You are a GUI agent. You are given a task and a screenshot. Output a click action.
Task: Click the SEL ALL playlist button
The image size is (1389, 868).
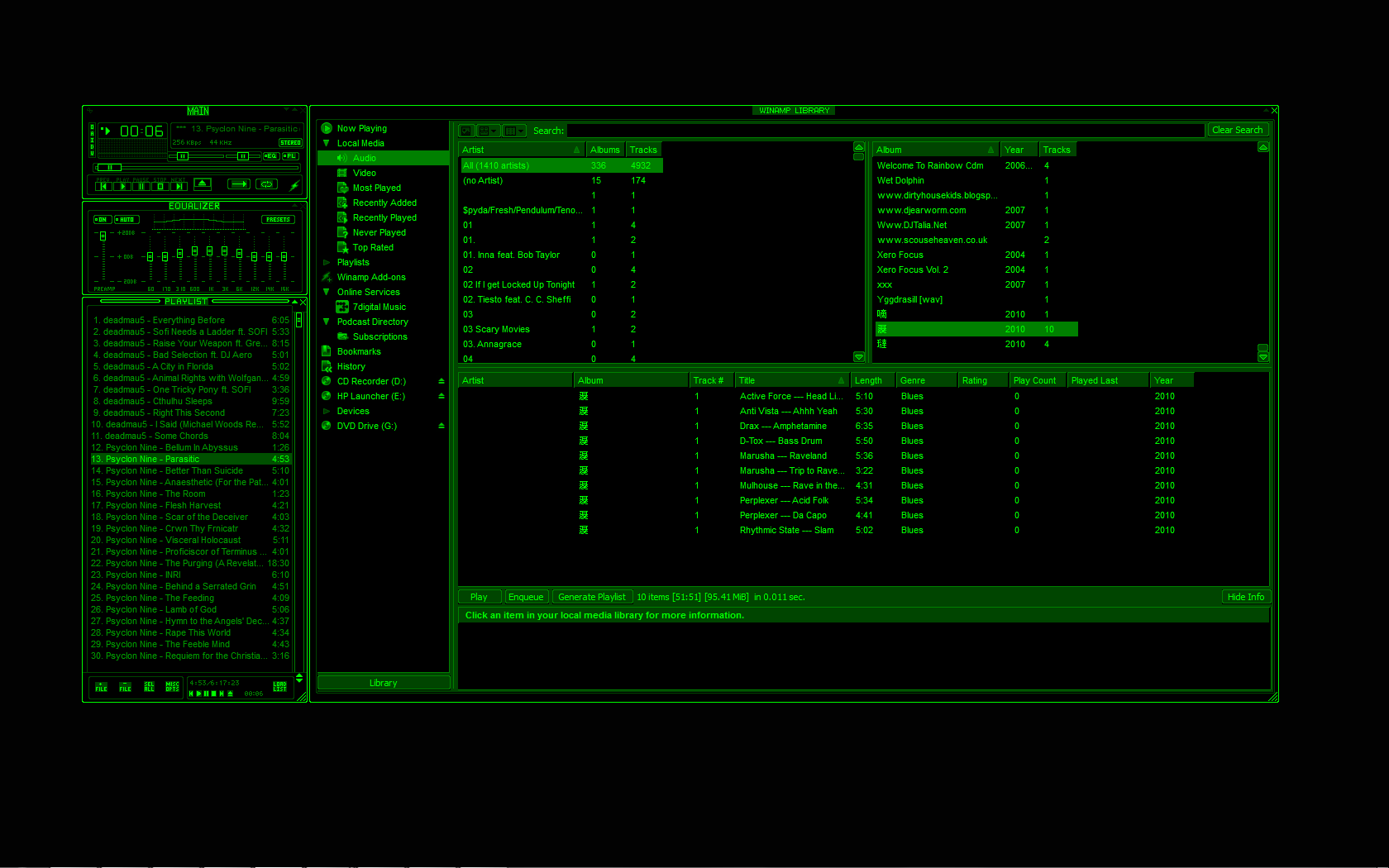click(150, 687)
